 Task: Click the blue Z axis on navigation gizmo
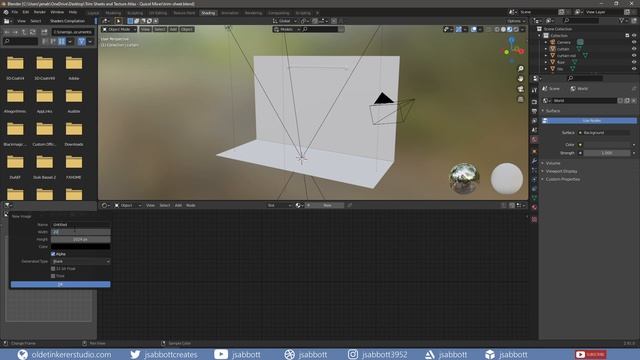pyautogui.click(x=511, y=40)
